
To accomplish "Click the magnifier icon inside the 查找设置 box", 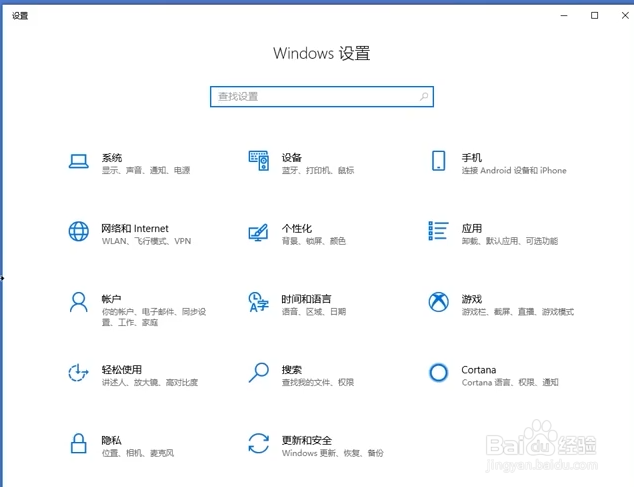I will coord(424,97).
